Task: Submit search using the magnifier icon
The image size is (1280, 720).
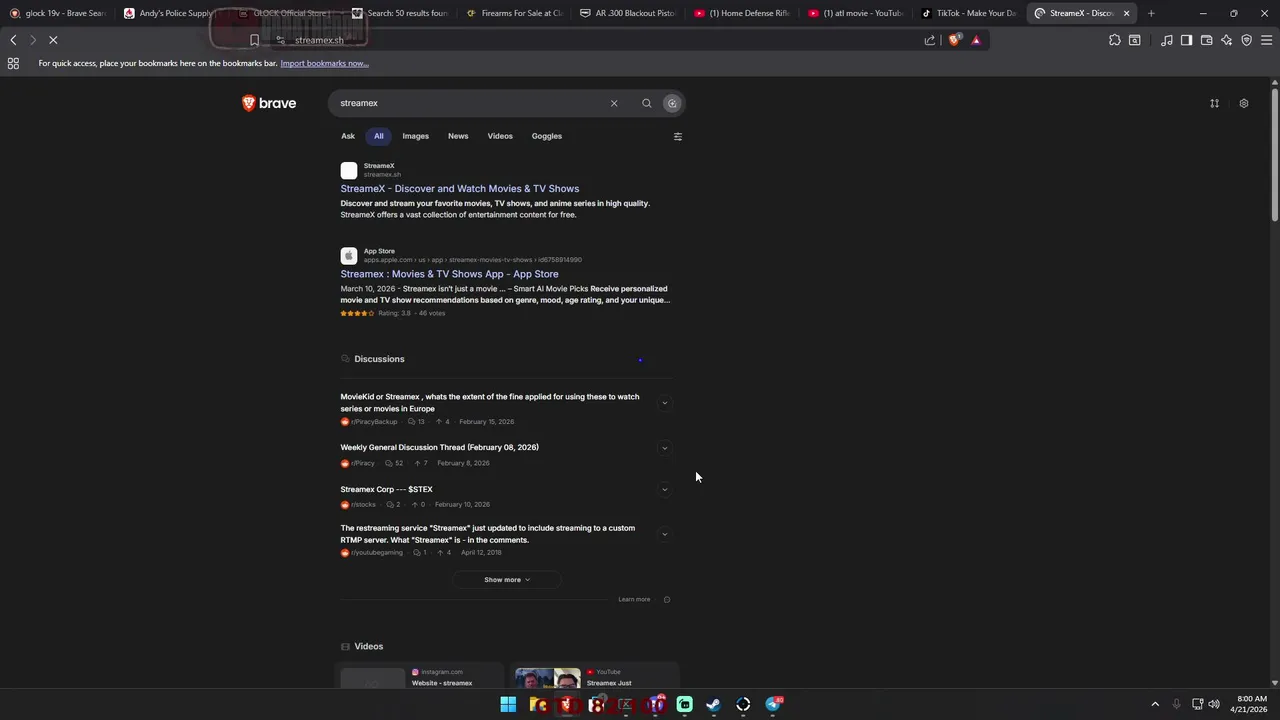Action: 647,103
